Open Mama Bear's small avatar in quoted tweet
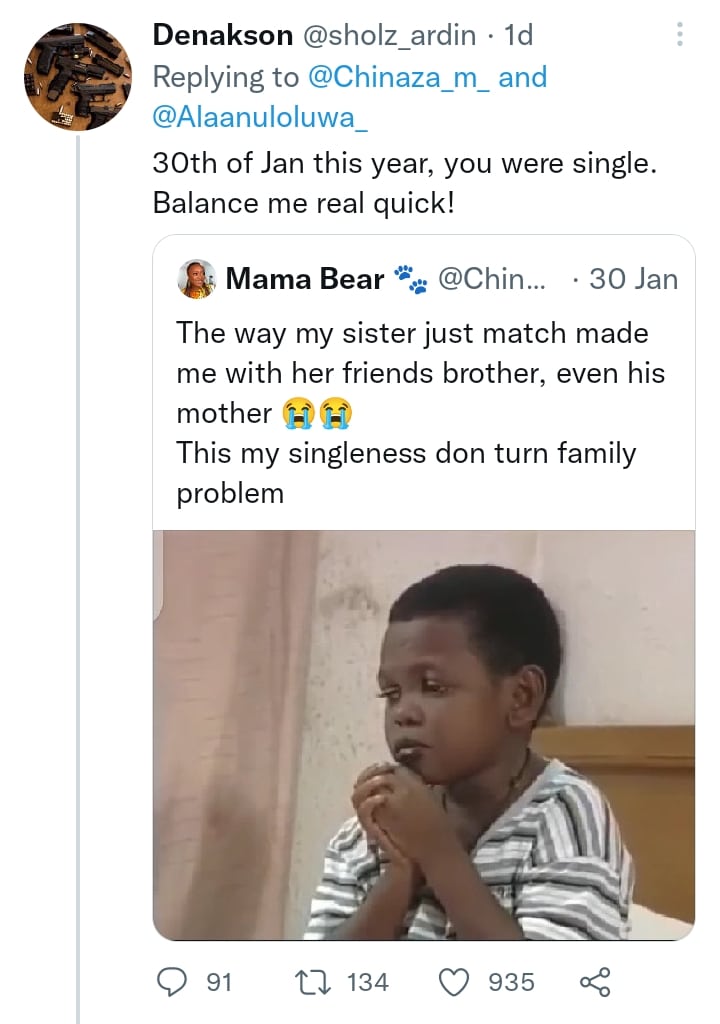Viewport: 720px width, 1024px height. pos(196,279)
